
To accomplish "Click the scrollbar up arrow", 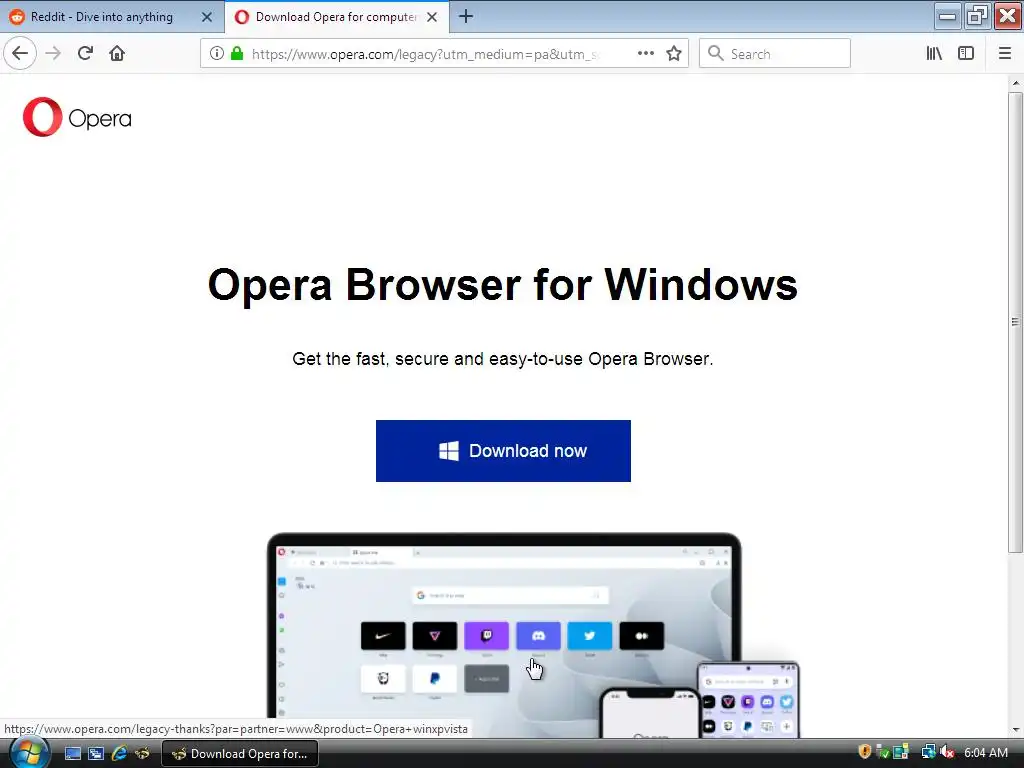I will (1016, 83).
